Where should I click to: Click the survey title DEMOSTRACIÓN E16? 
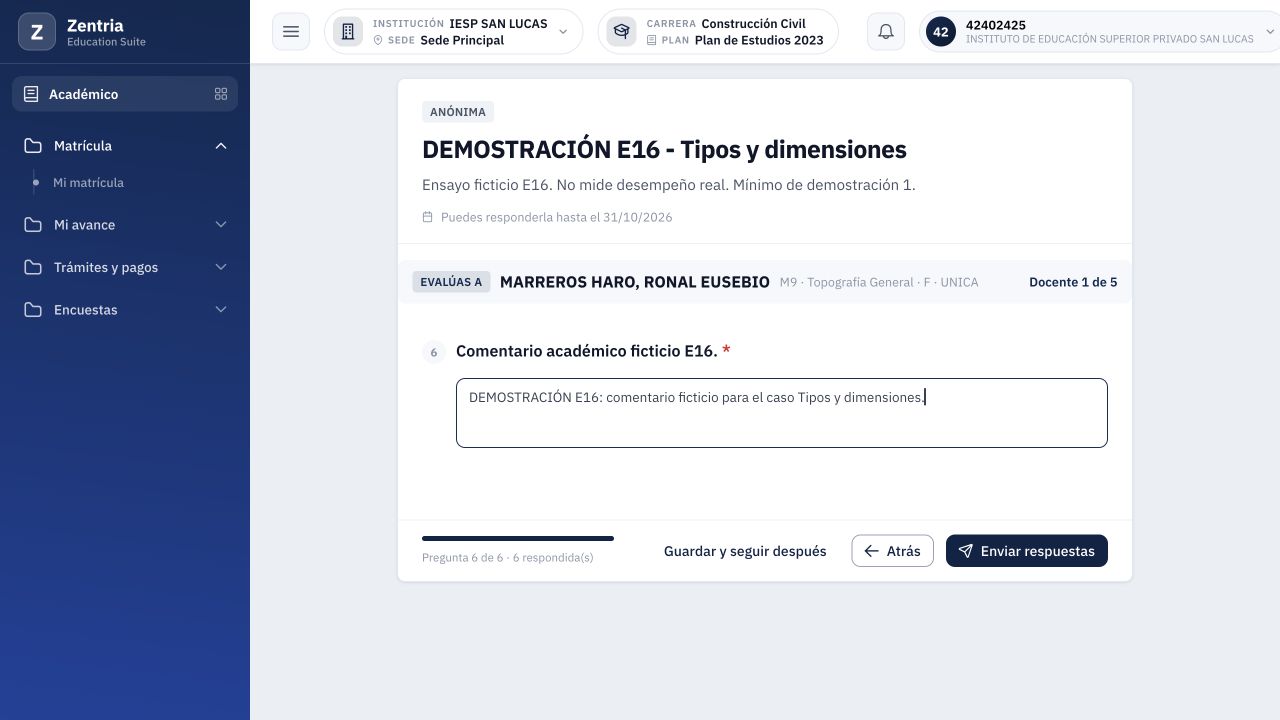tap(664, 150)
